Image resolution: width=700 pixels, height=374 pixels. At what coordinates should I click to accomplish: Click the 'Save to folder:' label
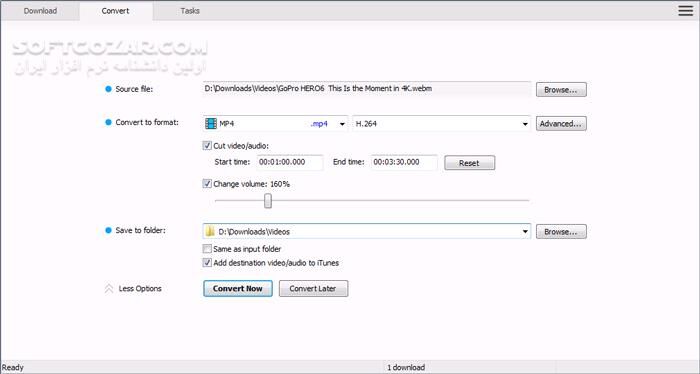click(140, 230)
